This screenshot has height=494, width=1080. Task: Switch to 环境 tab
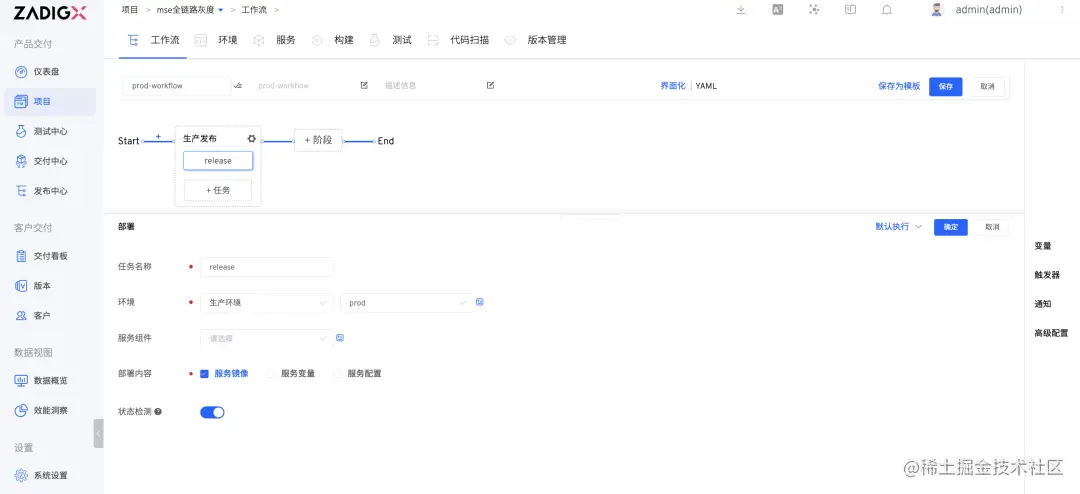tap(217, 40)
